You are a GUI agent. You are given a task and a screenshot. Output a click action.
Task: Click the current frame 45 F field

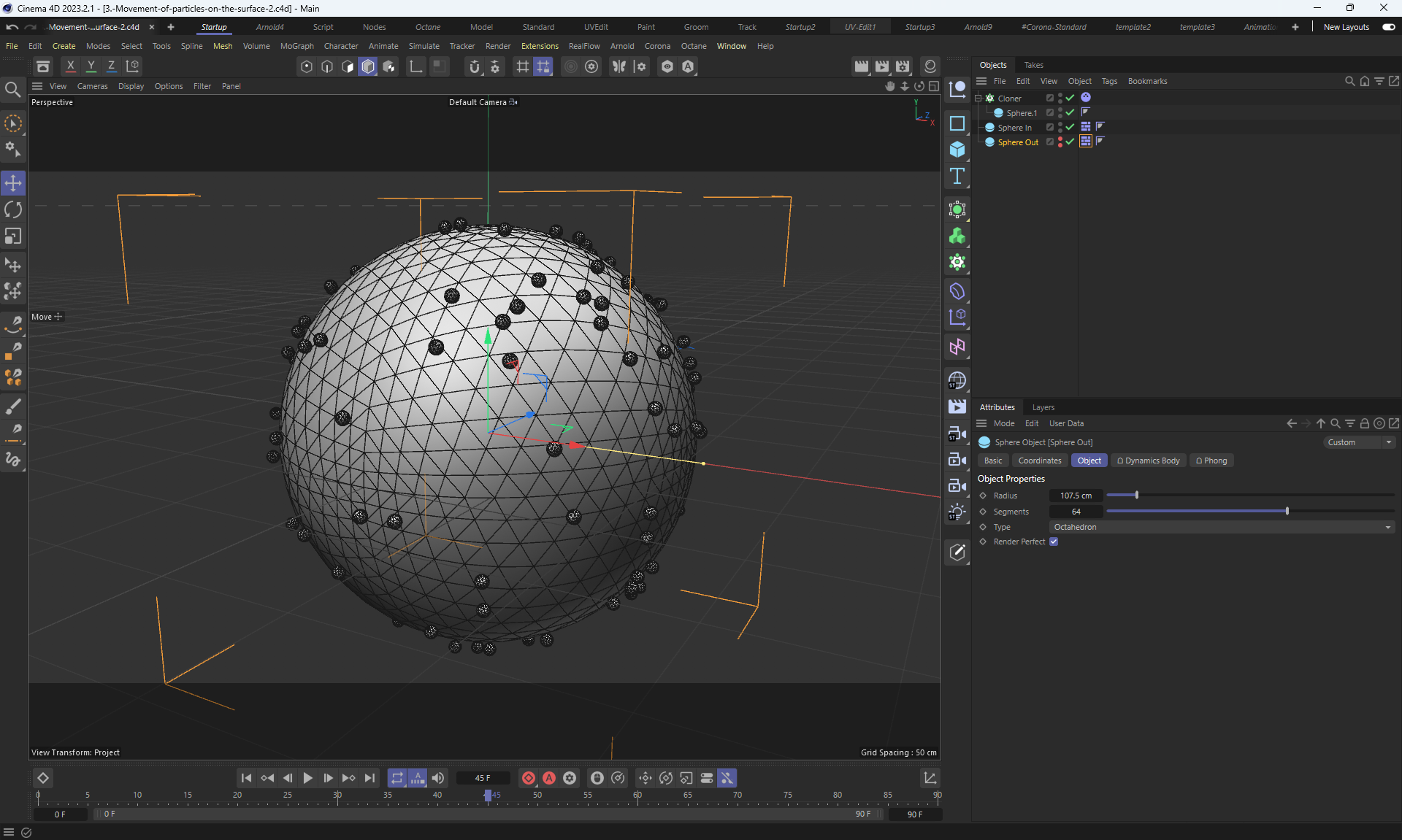pos(483,778)
